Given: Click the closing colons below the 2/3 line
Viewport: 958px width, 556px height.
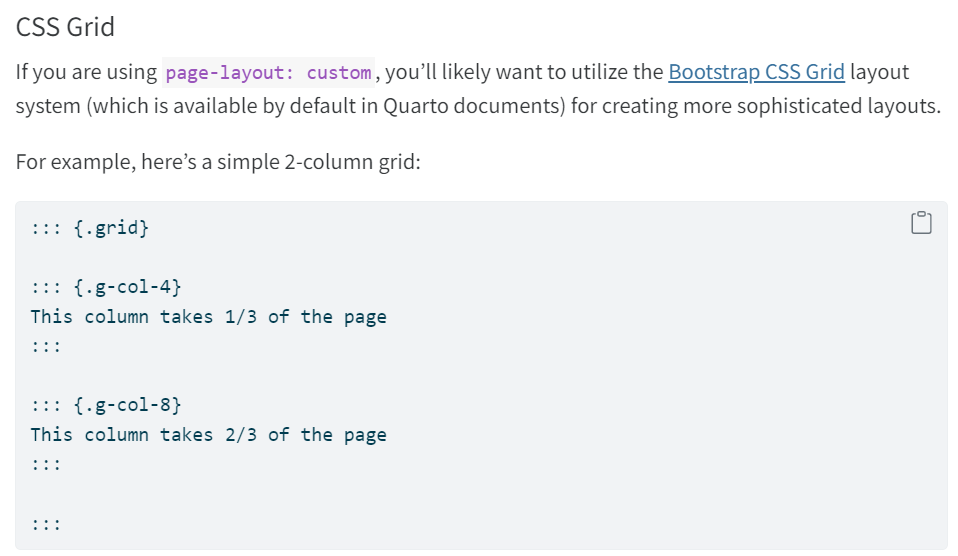Looking at the screenshot, I should tap(46, 464).
